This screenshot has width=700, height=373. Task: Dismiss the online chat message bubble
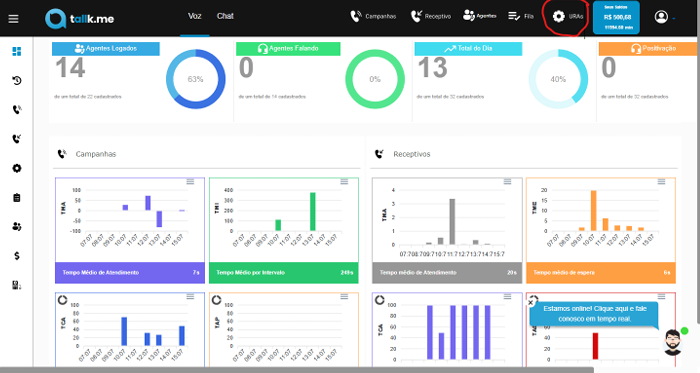point(530,303)
